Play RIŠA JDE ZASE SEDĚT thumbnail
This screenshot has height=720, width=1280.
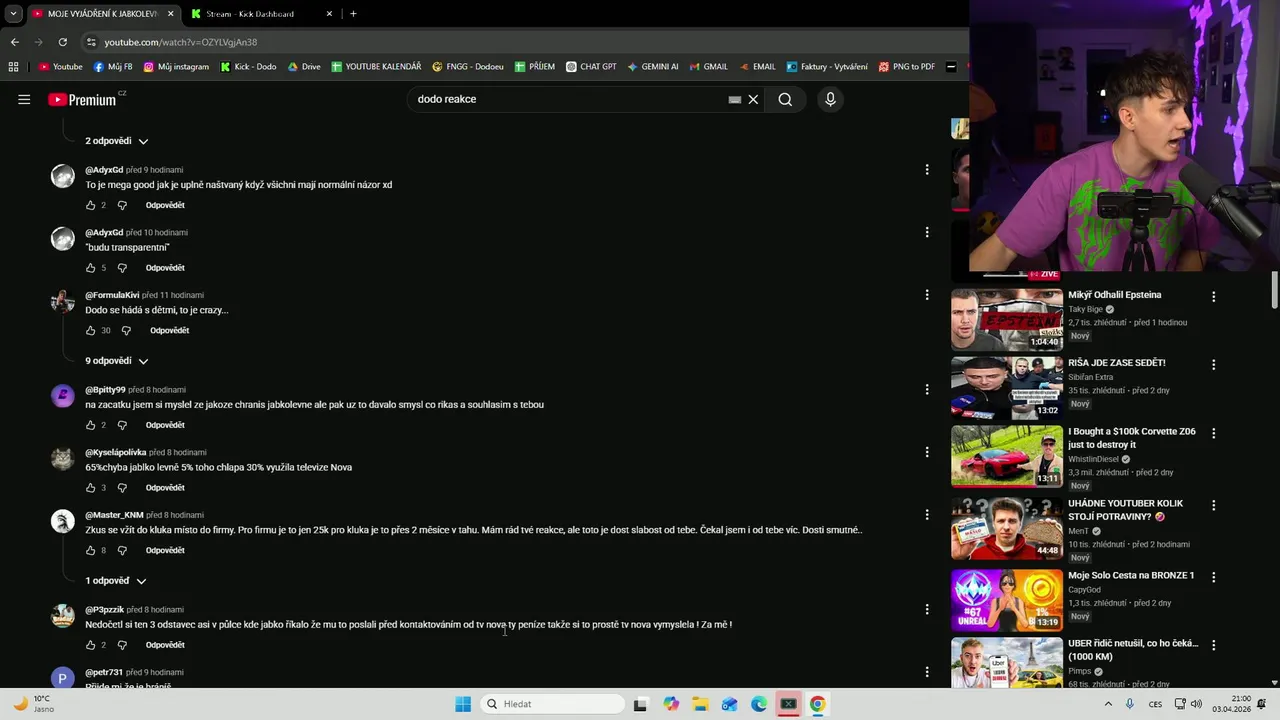1007,388
